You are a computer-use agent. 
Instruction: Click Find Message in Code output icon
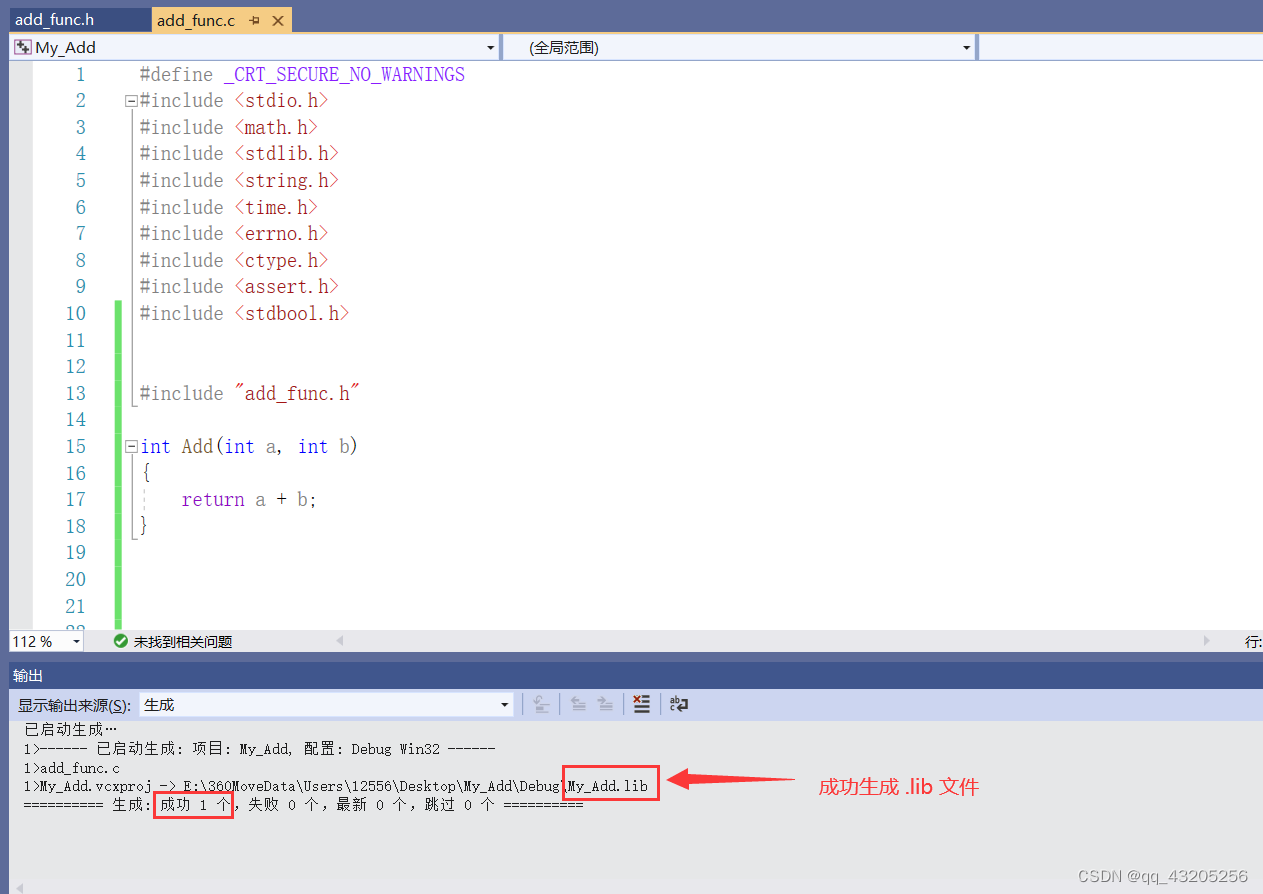[x=541, y=704]
